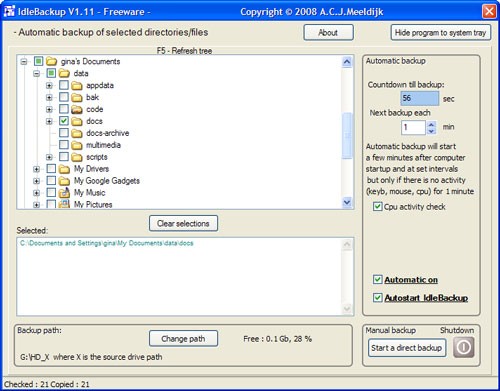Viewport: 500px width, 391px height.
Task: Start a direct backup
Action: click(407, 348)
